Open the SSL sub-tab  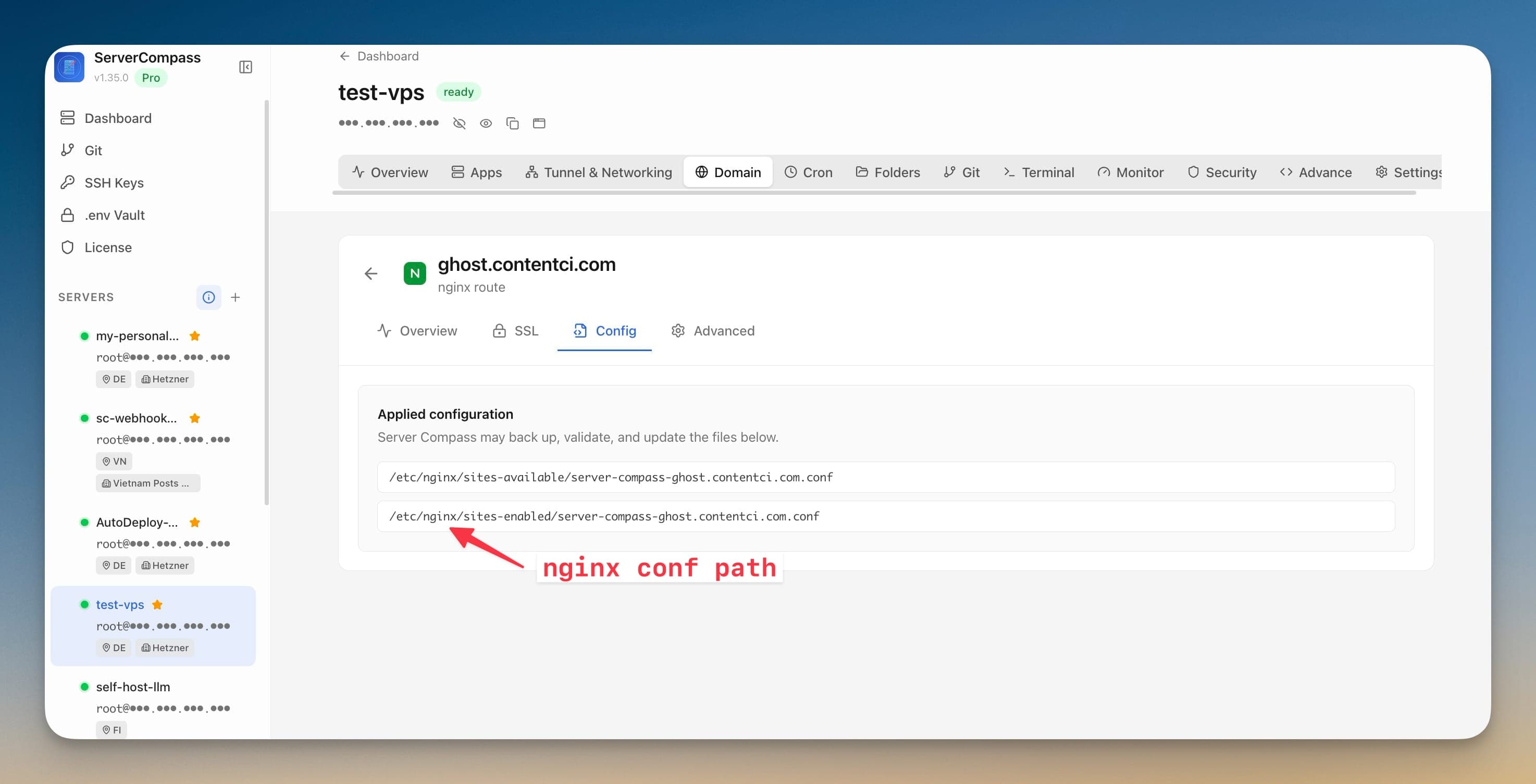(x=516, y=331)
